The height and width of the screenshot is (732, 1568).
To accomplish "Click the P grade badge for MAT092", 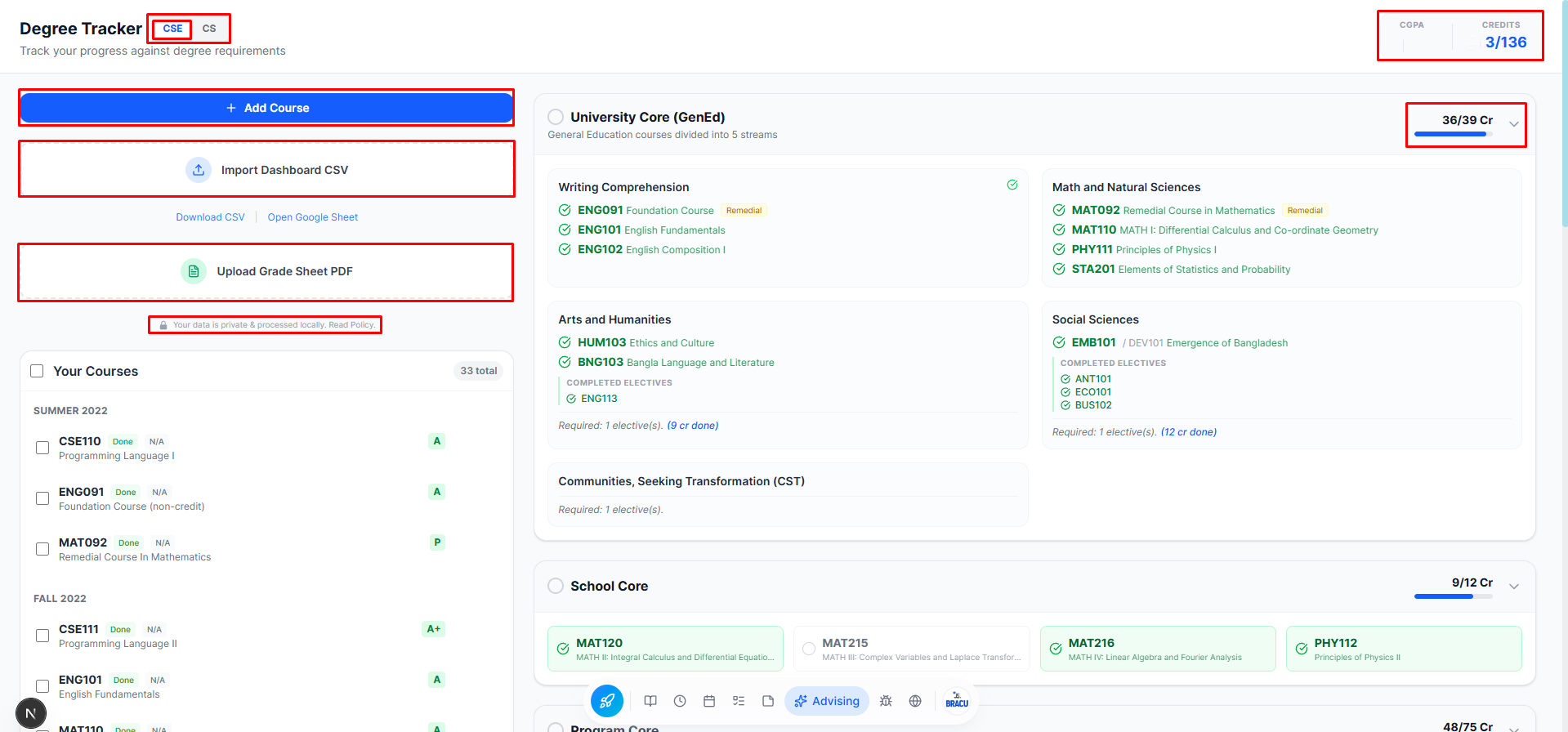I will click(437, 542).
